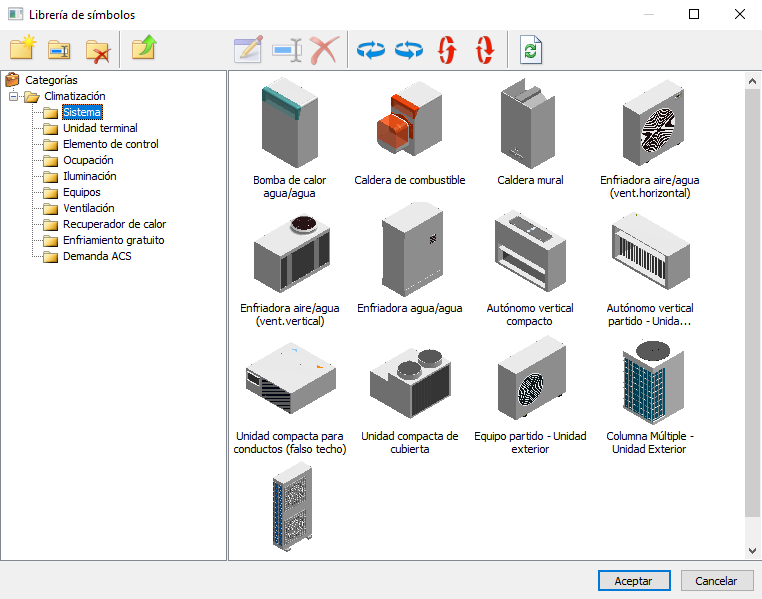The height and width of the screenshot is (599, 762).
Task: Click the rename folder icon
Action: (59, 50)
